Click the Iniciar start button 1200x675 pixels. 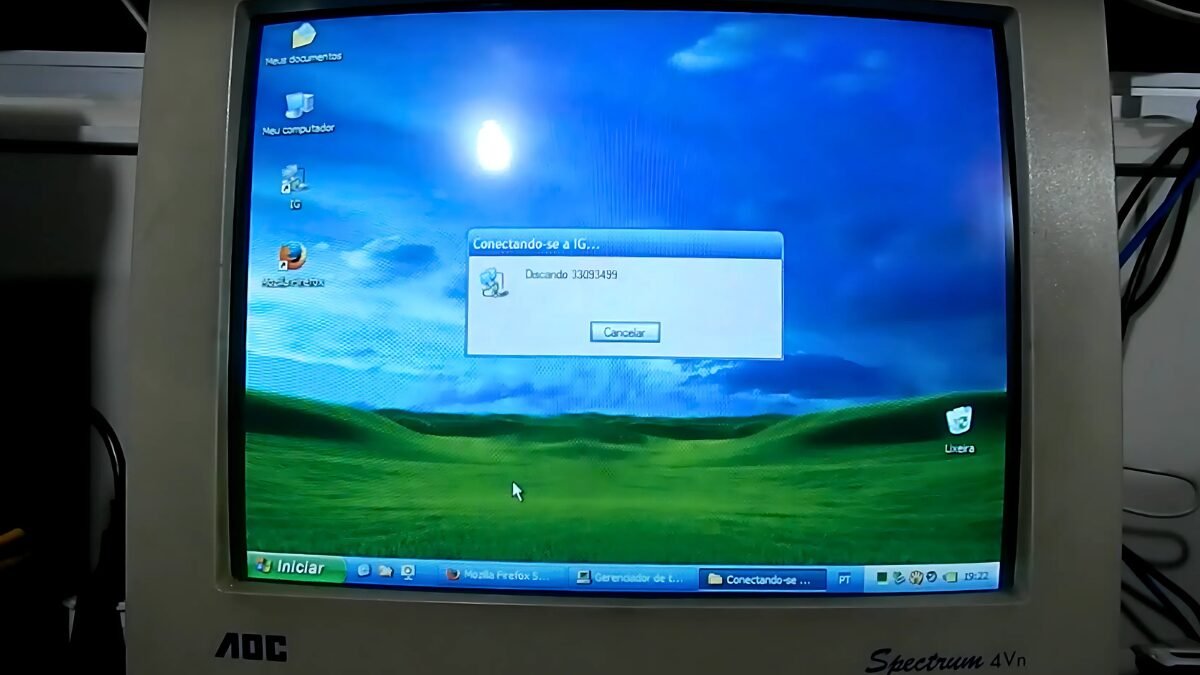pyautogui.click(x=296, y=568)
